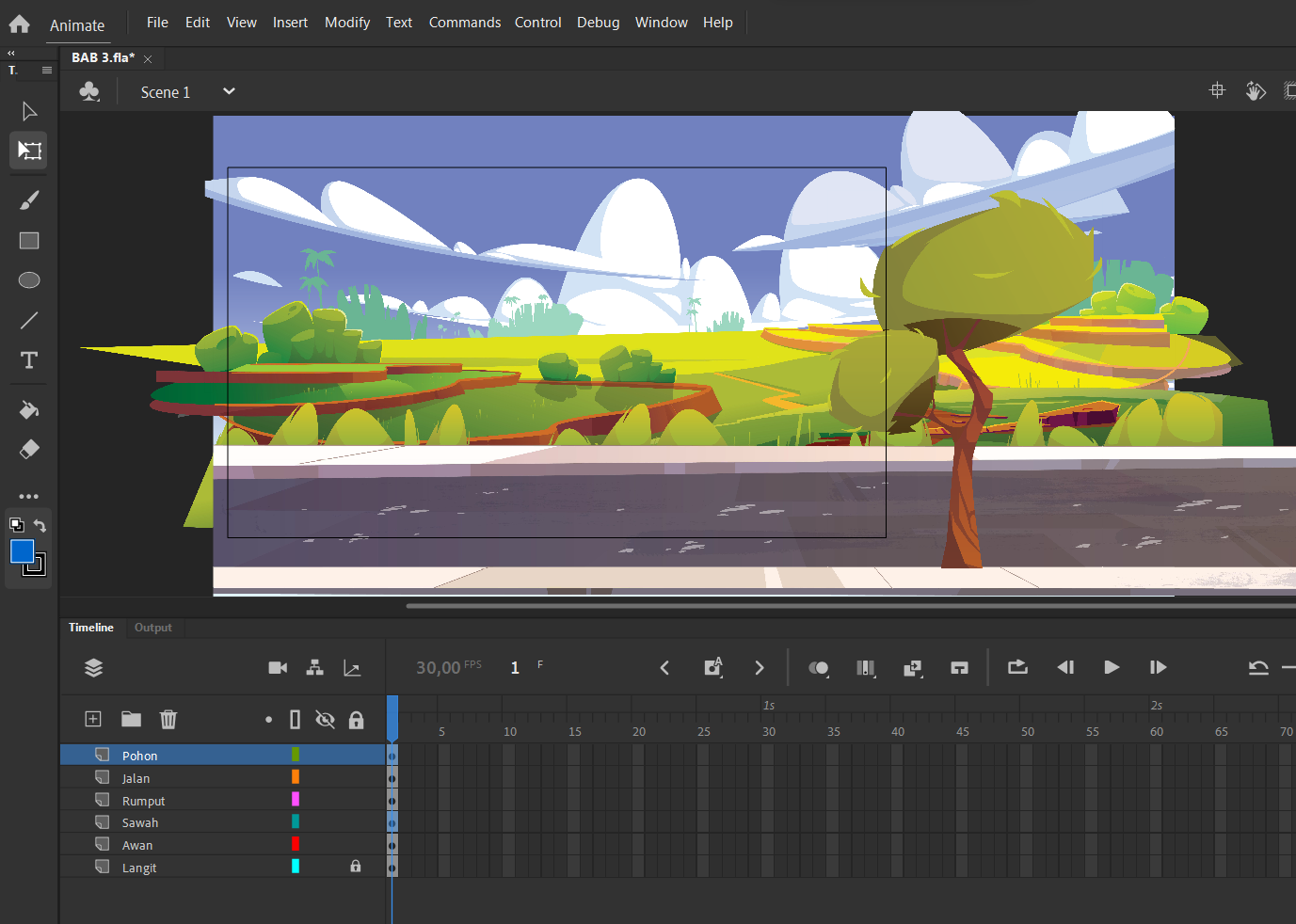
Task: Open layer depth graph icon
Action: tap(352, 668)
